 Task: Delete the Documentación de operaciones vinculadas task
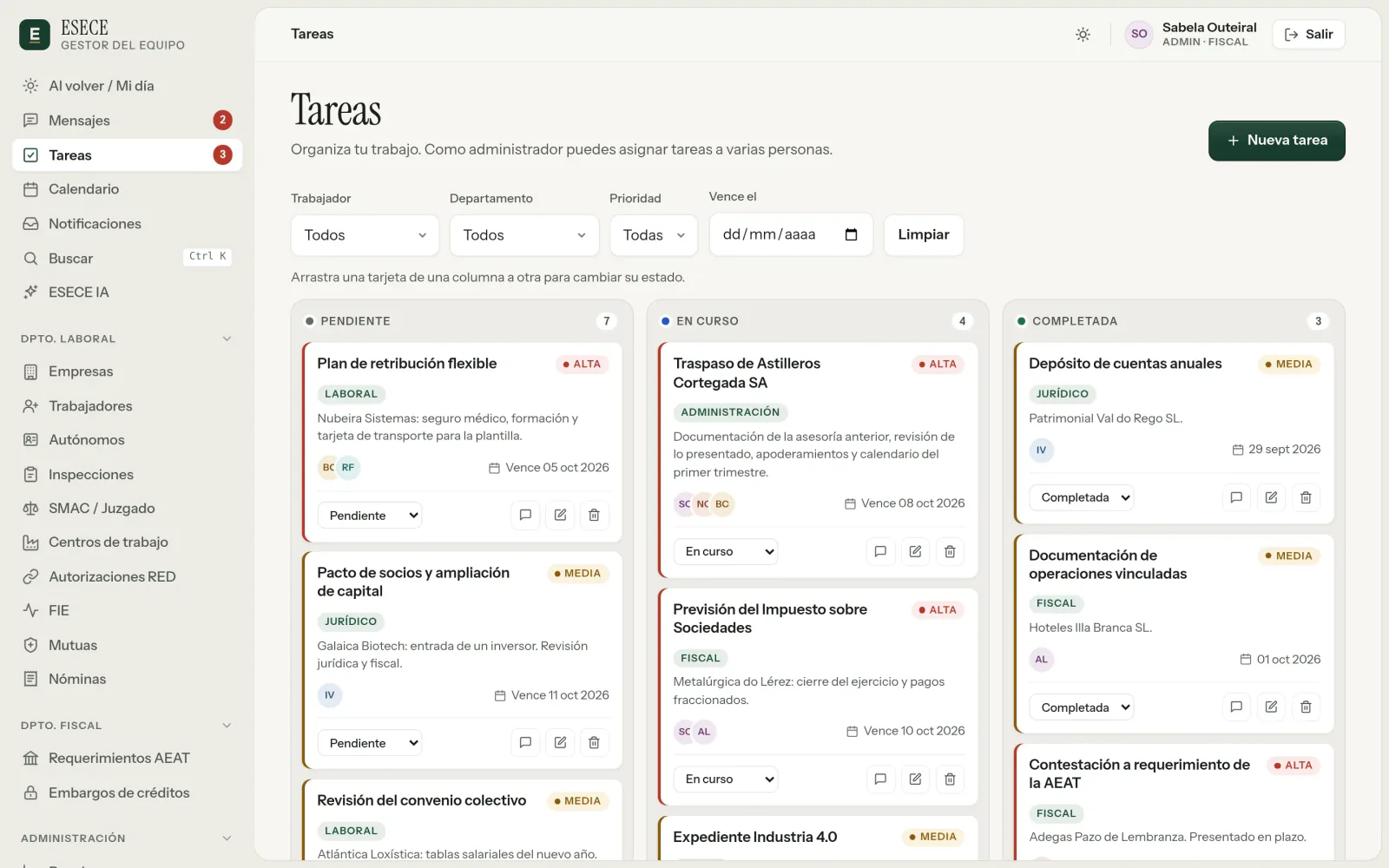pos(1306,707)
